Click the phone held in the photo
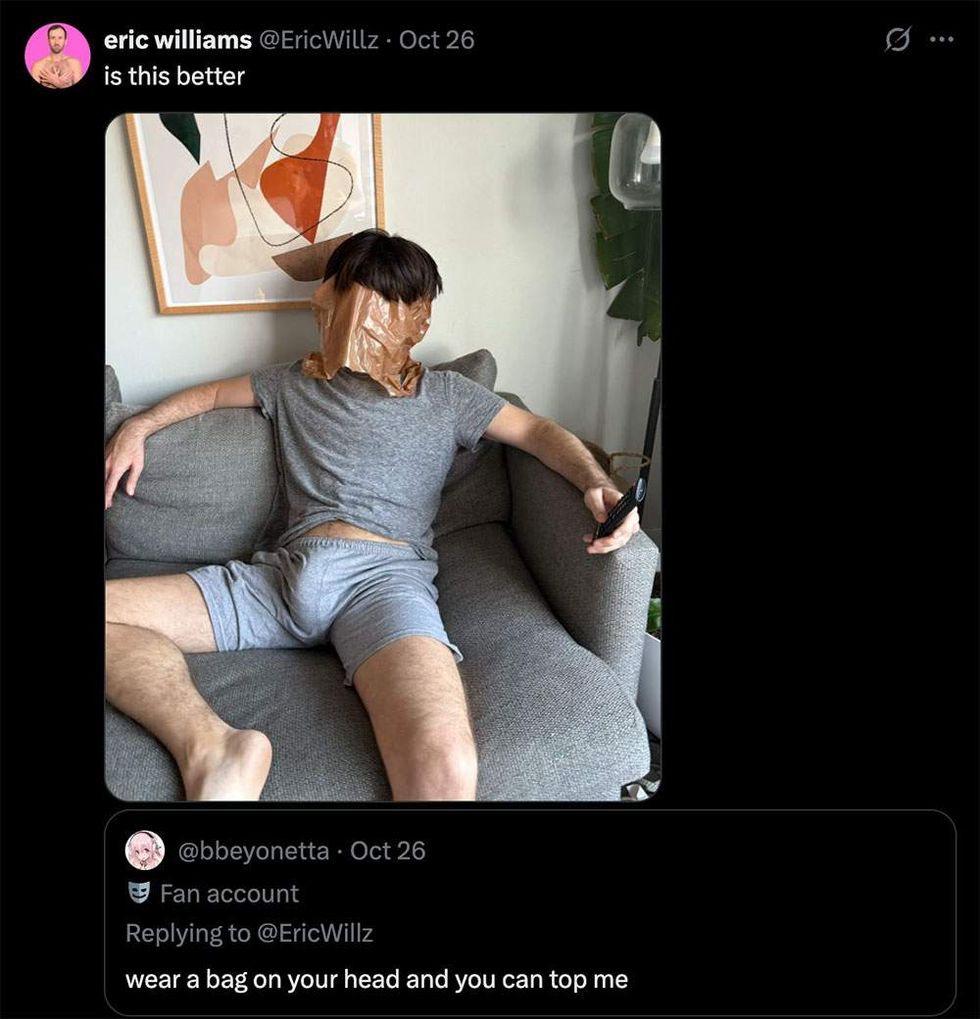This screenshot has height=1019, width=980. coord(618,514)
